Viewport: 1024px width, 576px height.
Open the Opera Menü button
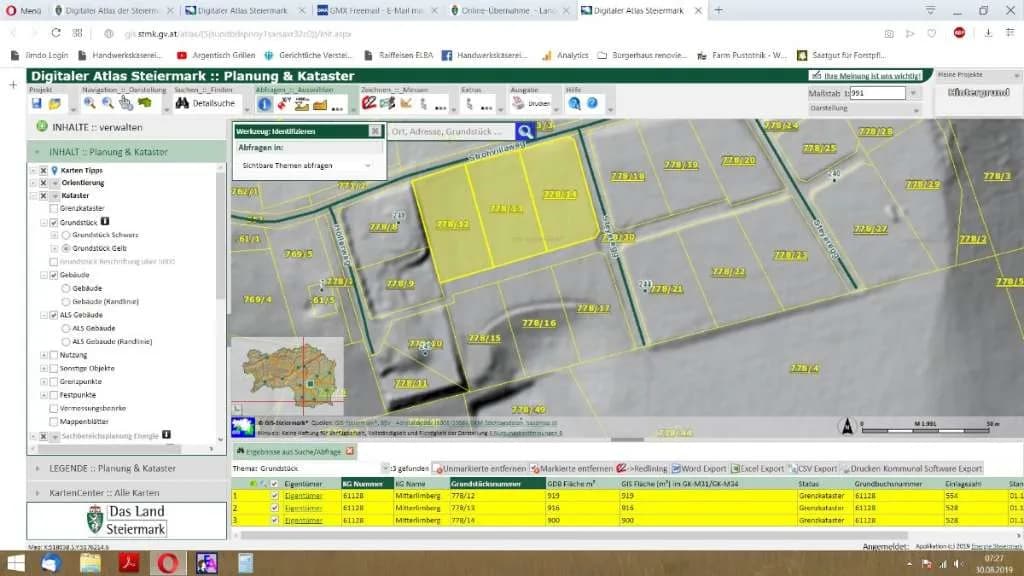pos(23,10)
